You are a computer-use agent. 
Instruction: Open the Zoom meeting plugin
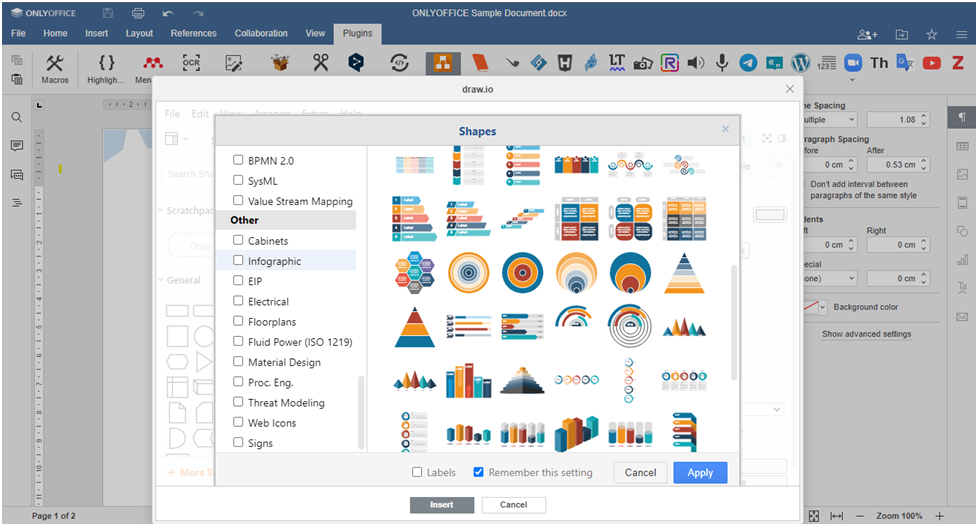pos(853,62)
